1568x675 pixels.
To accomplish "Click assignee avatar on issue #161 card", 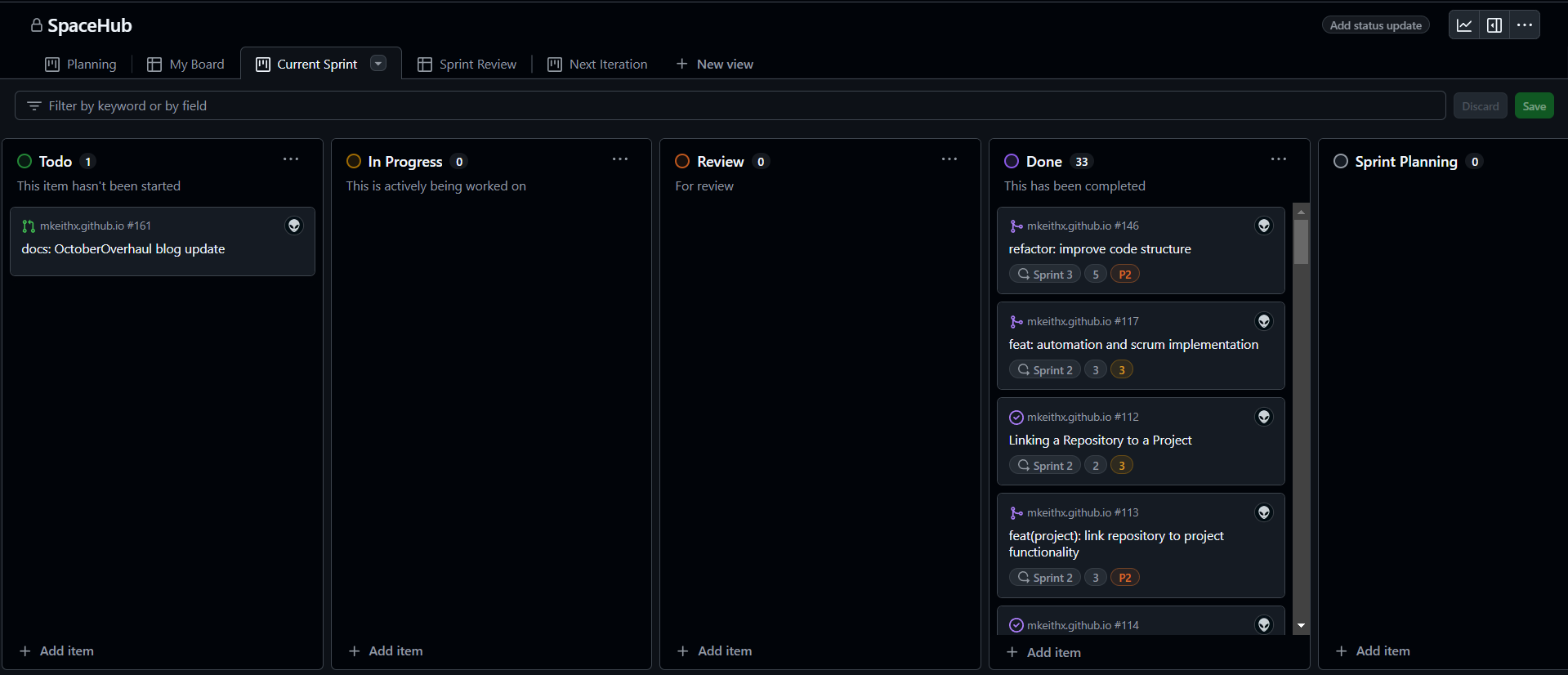I will point(294,226).
